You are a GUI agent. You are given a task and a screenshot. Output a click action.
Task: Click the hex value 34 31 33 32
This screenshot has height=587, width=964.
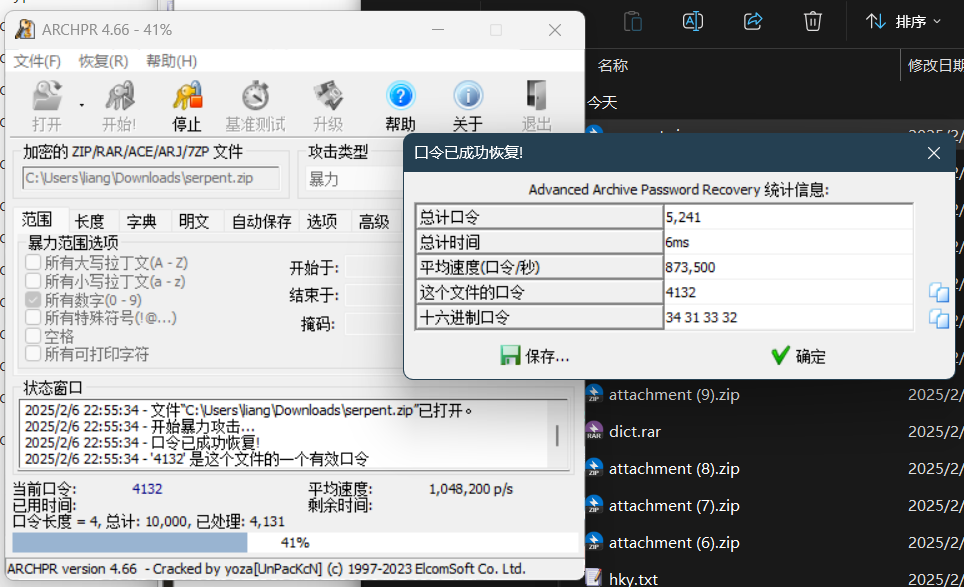[x=788, y=318]
